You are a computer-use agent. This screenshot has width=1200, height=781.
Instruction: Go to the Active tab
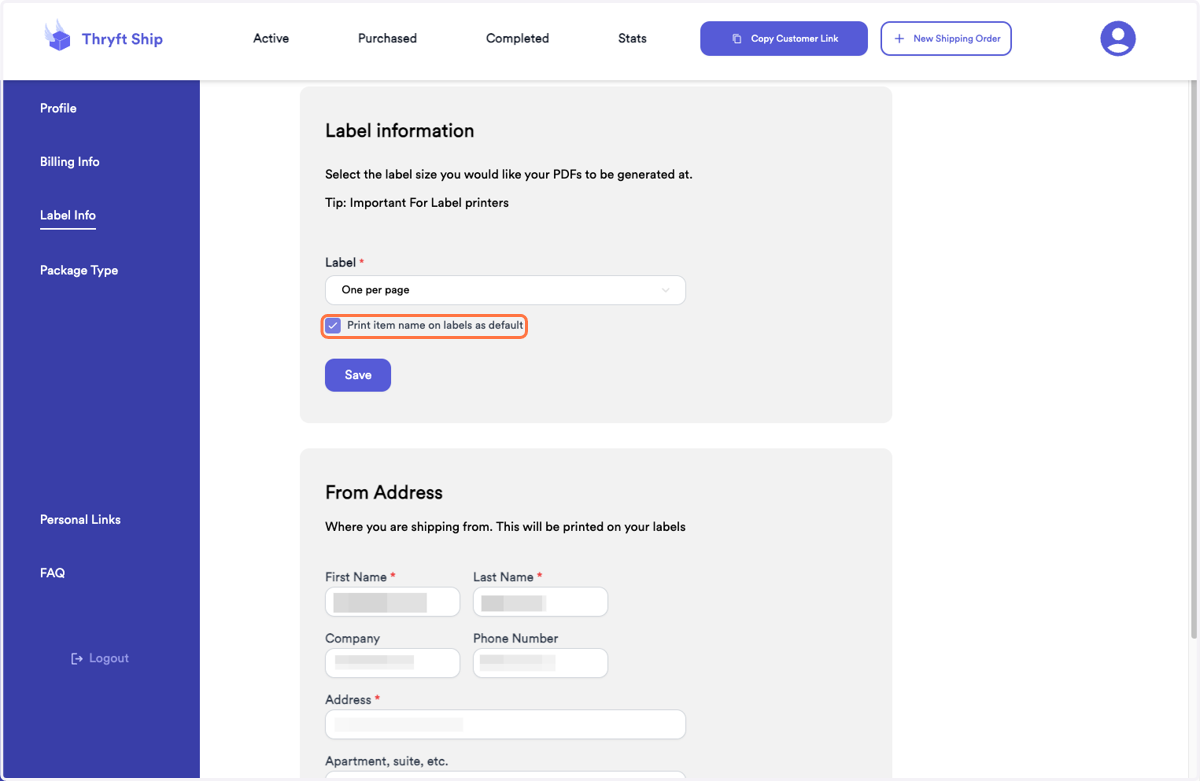[x=271, y=38]
